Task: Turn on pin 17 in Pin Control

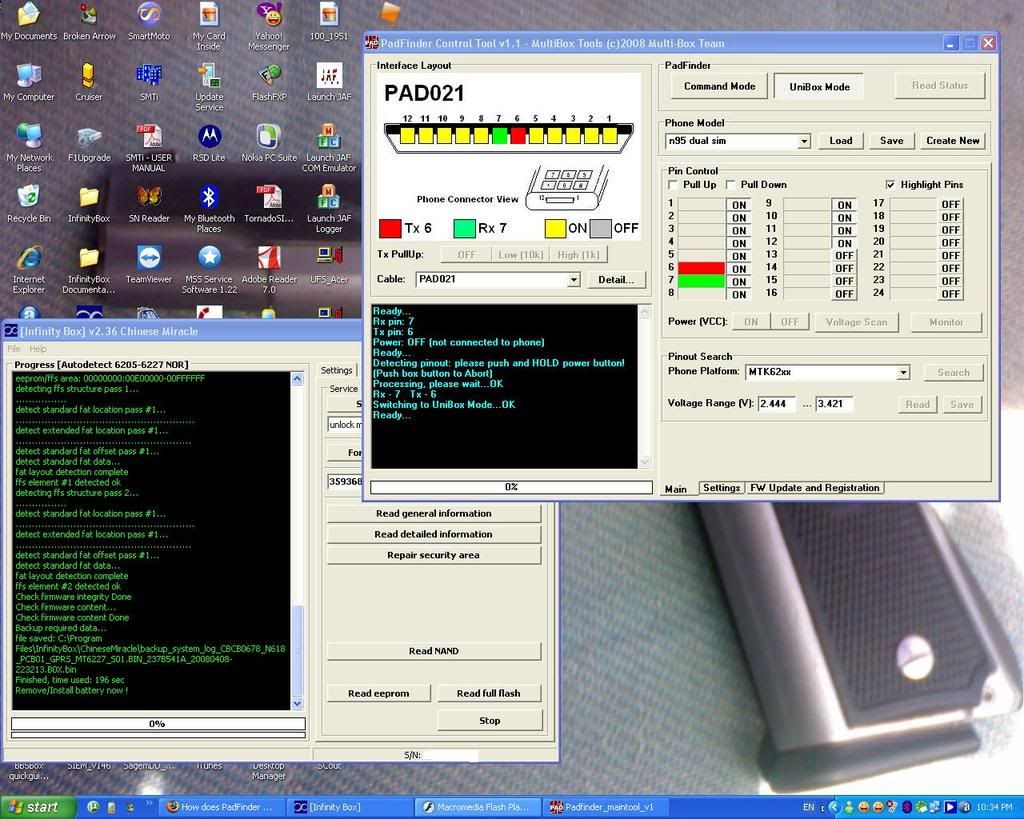Action: pos(950,204)
